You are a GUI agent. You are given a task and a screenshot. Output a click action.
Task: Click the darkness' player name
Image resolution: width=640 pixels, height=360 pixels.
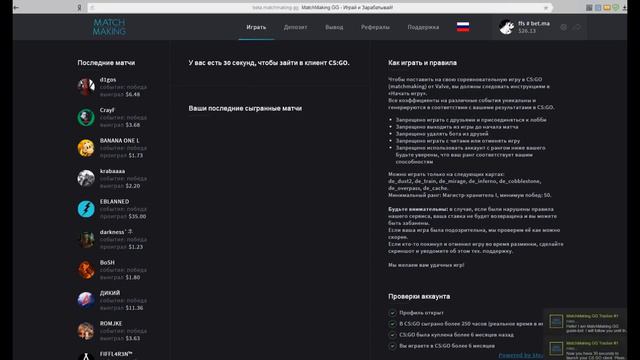point(116,232)
